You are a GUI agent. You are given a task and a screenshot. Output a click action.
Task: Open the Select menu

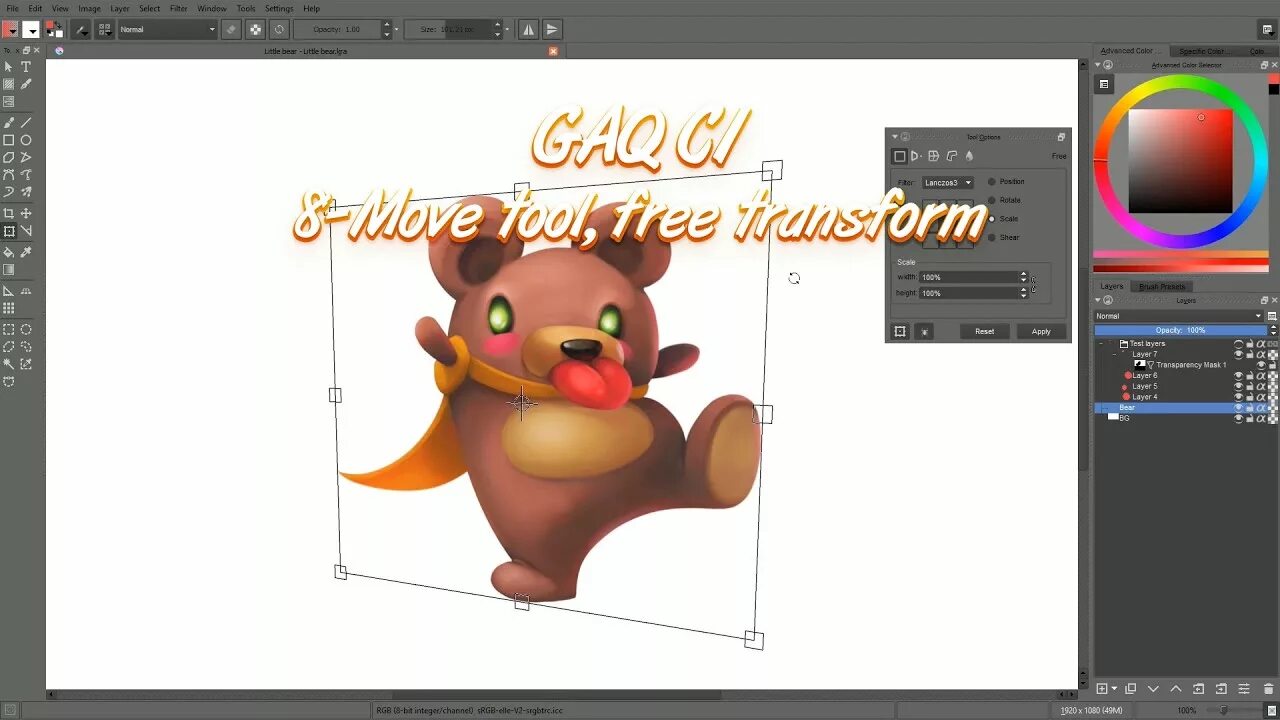pos(149,8)
